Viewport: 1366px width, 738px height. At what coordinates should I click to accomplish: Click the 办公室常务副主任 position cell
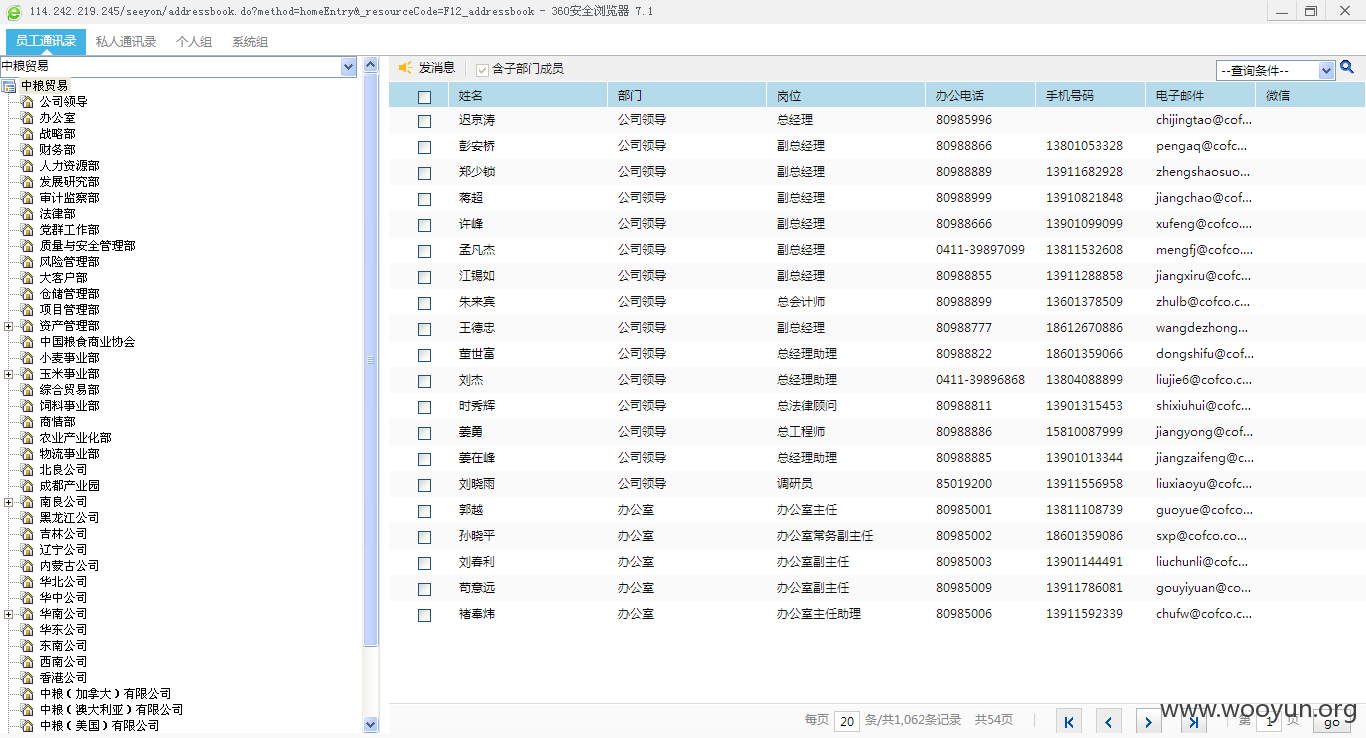coord(825,536)
